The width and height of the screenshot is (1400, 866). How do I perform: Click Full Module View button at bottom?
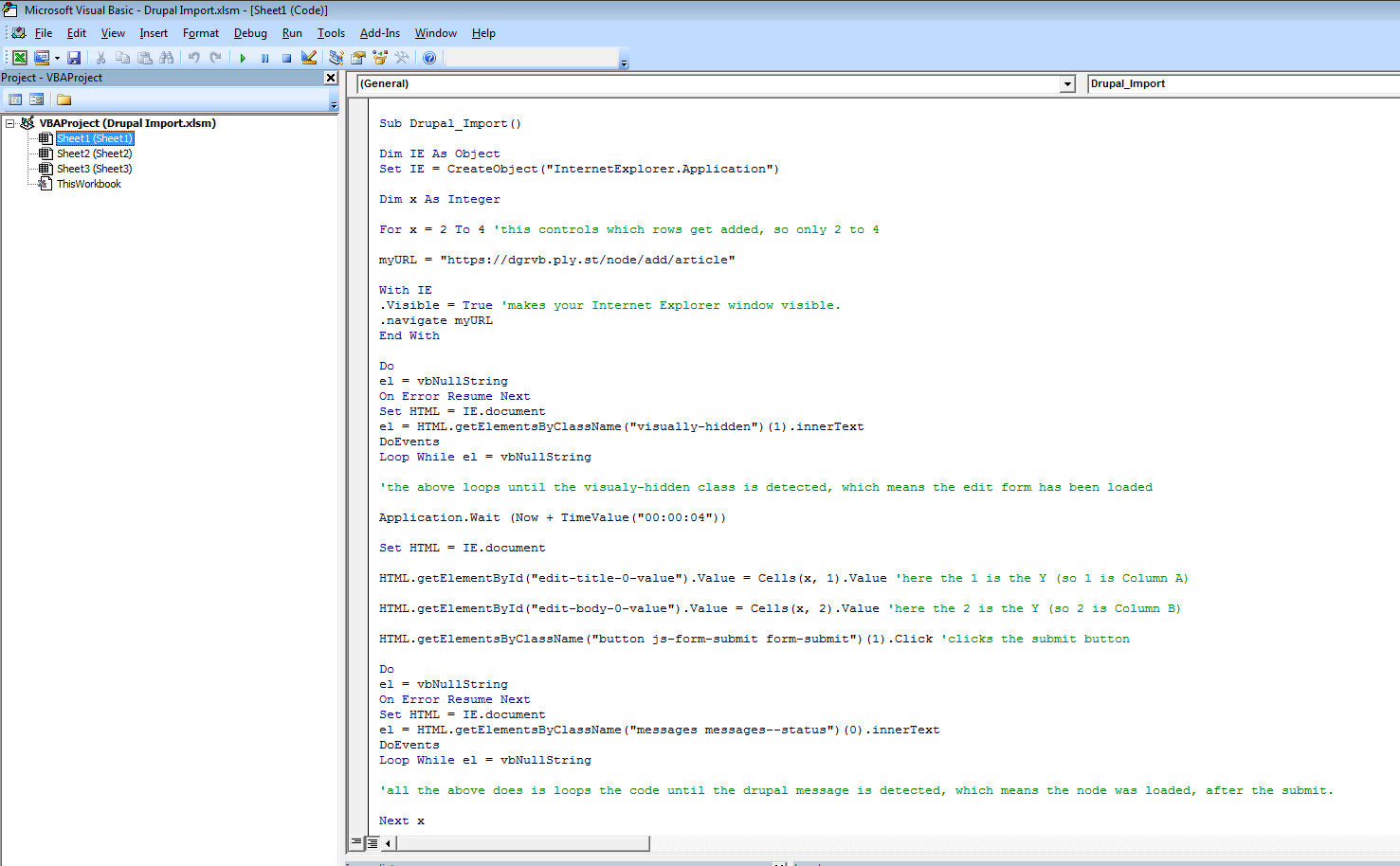(372, 842)
